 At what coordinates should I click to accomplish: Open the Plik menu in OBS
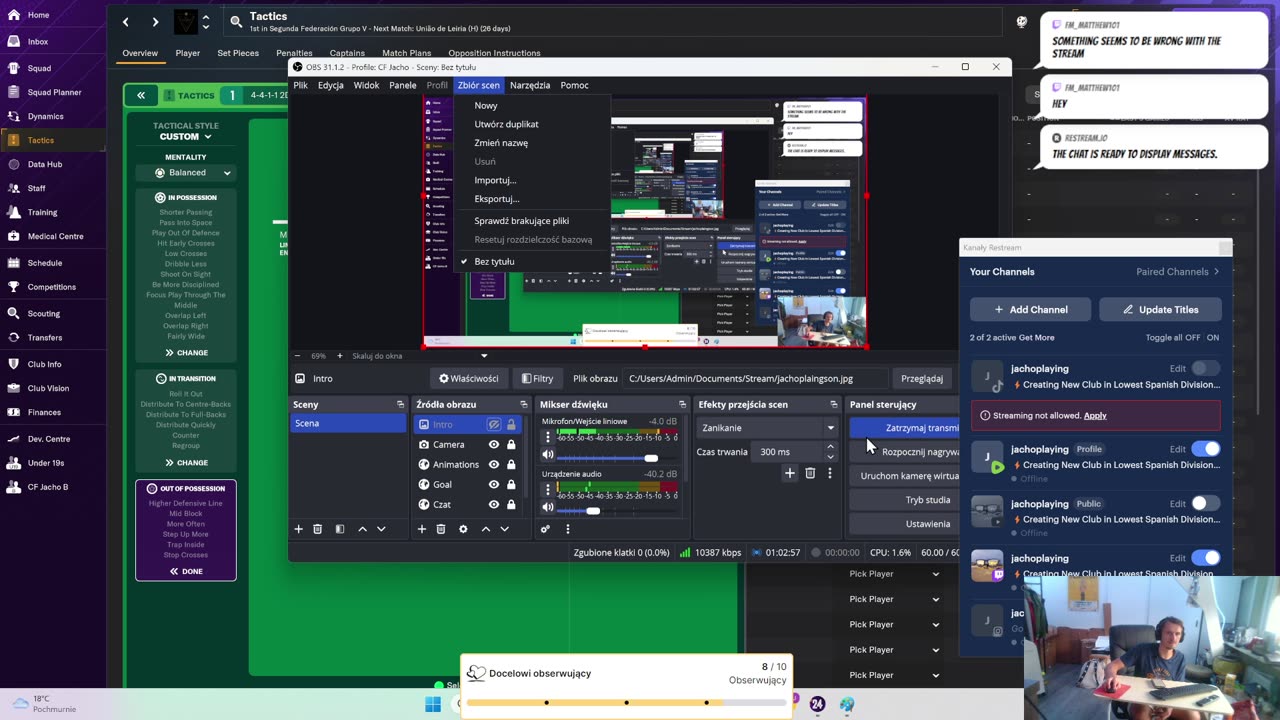300,85
